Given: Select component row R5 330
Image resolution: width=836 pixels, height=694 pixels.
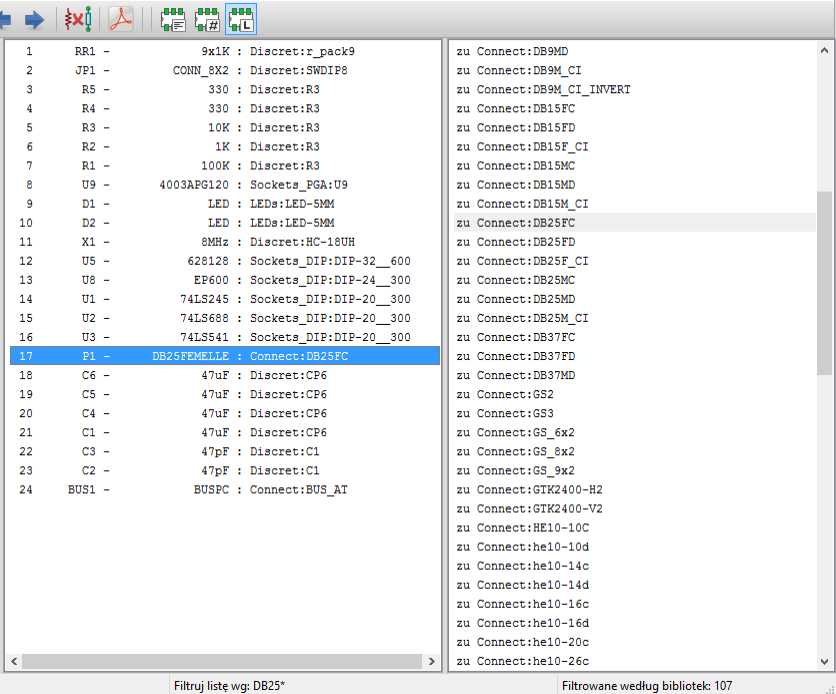Looking at the screenshot, I should (x=225, y=90).
